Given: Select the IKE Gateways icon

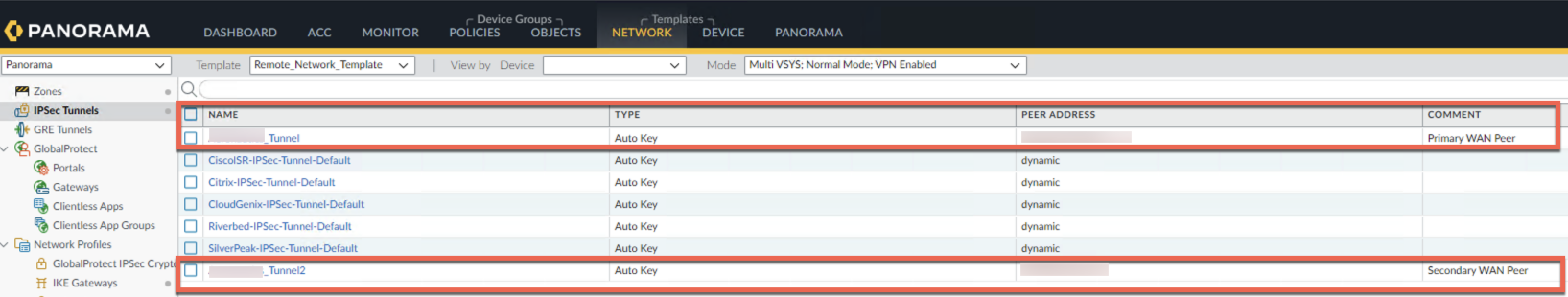Looking at the screenshot, I should tap(41, 283).
